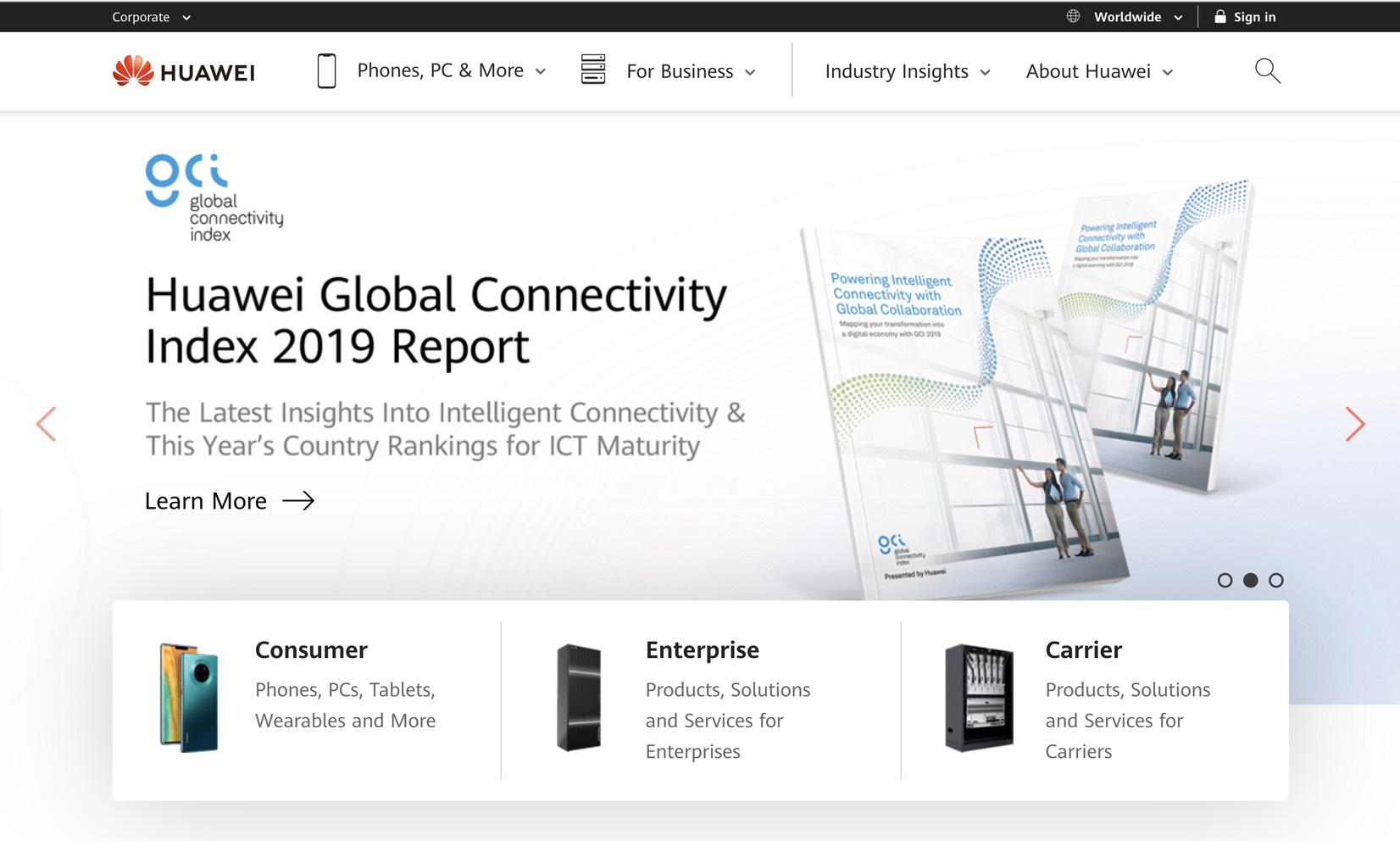Open the Phones, PC & More menu

[440, 70]
